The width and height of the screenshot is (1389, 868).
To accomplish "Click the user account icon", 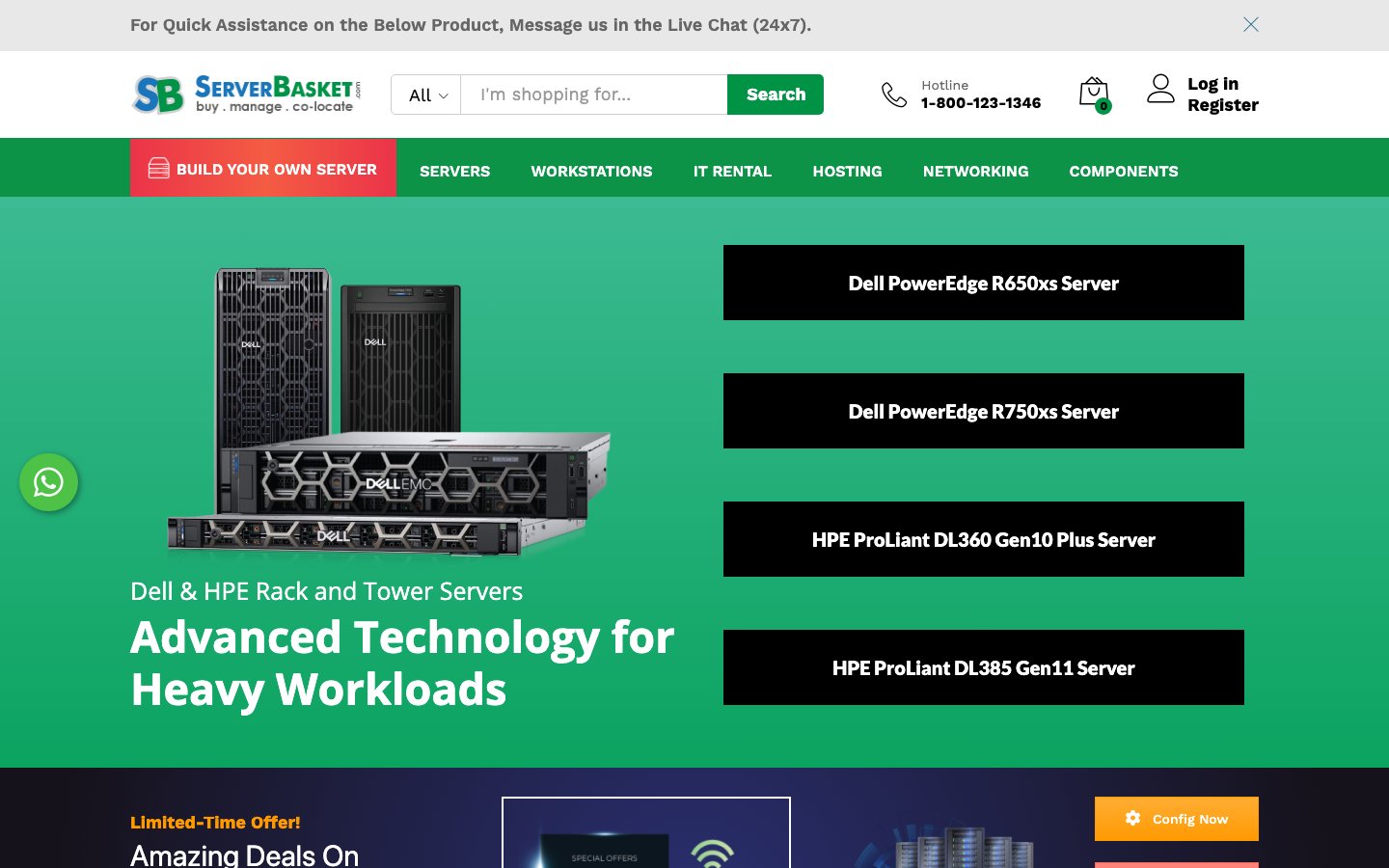I will (x=1160, y=89).
